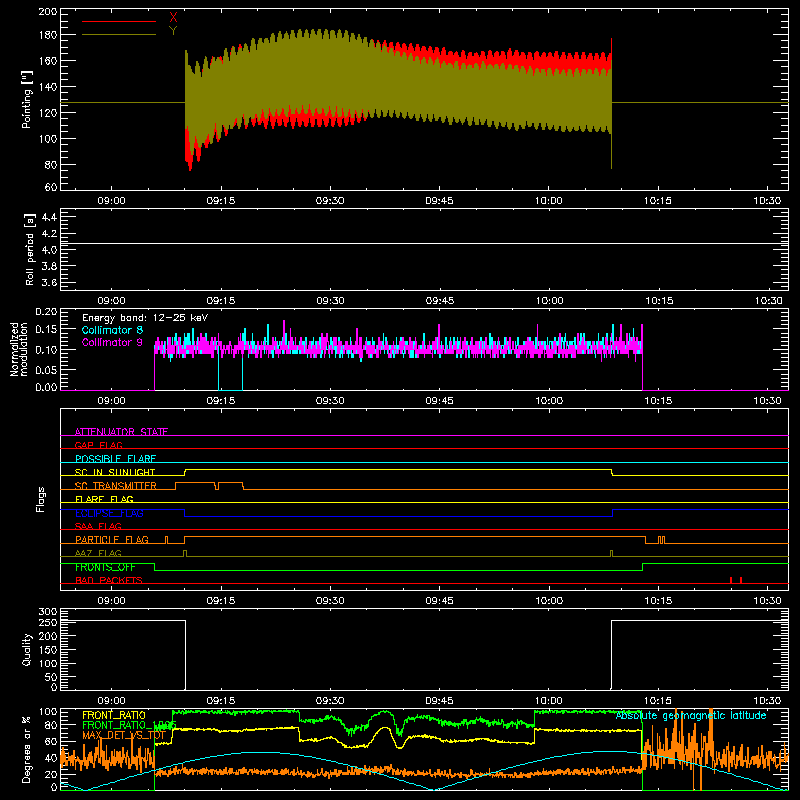Select the PARTICLE_FLAG label
This screenshot has width=800, height=800.
[112, 540]
